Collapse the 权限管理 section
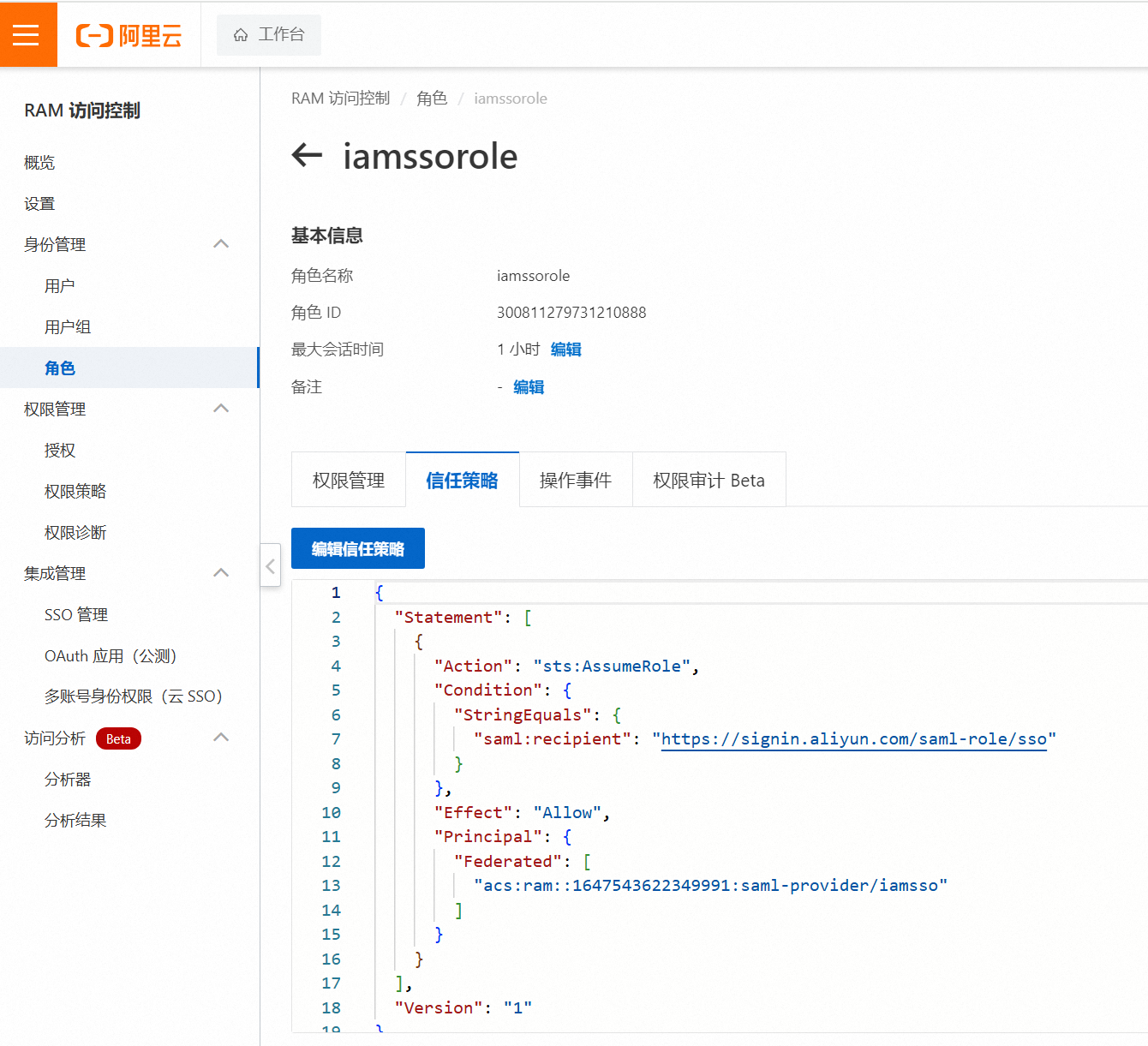The width and height of the screenshot is (1148, 1046). tap(221, 409)
